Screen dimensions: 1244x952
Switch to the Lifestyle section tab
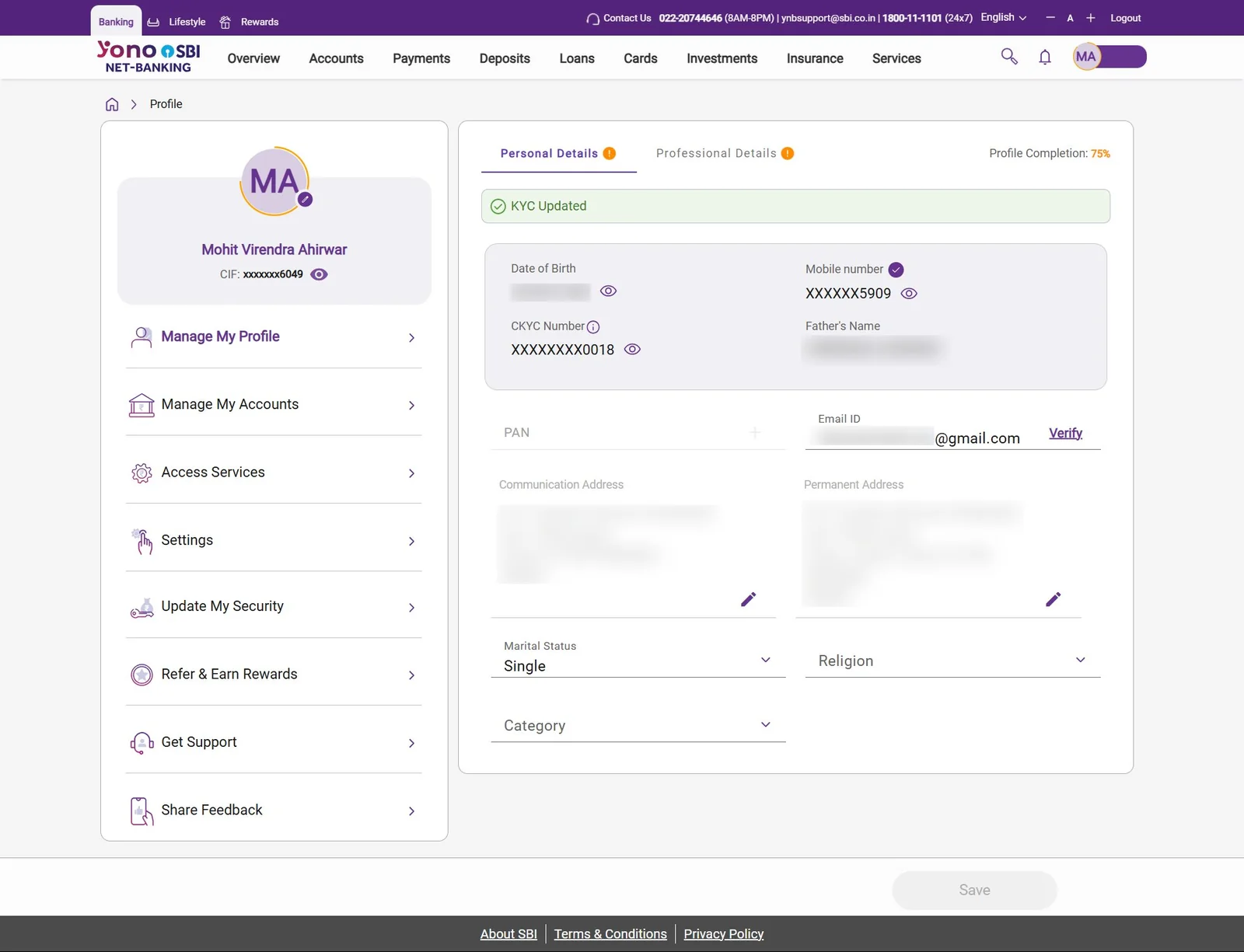[x=176, y=22]
